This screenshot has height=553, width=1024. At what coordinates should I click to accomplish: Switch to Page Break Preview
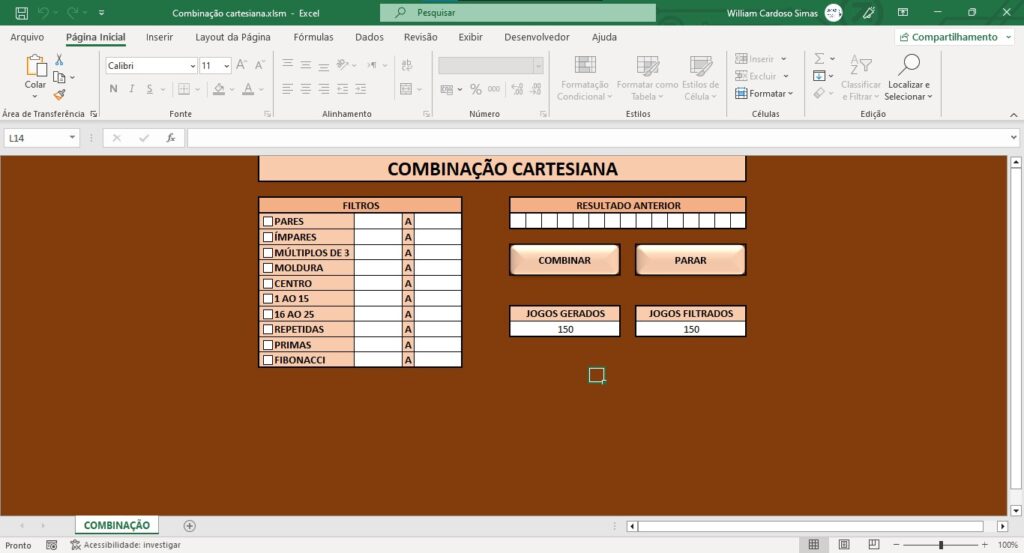point(874,545)
